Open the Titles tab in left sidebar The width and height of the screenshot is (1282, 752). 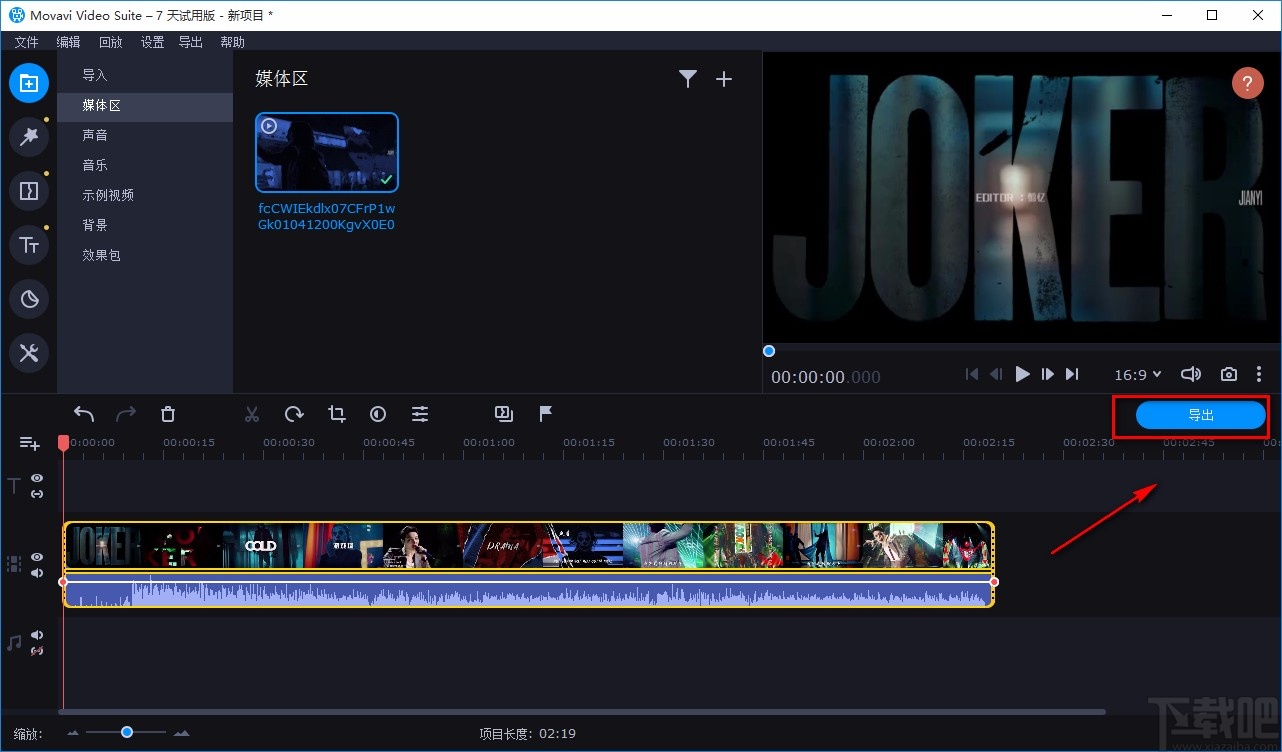29,244
